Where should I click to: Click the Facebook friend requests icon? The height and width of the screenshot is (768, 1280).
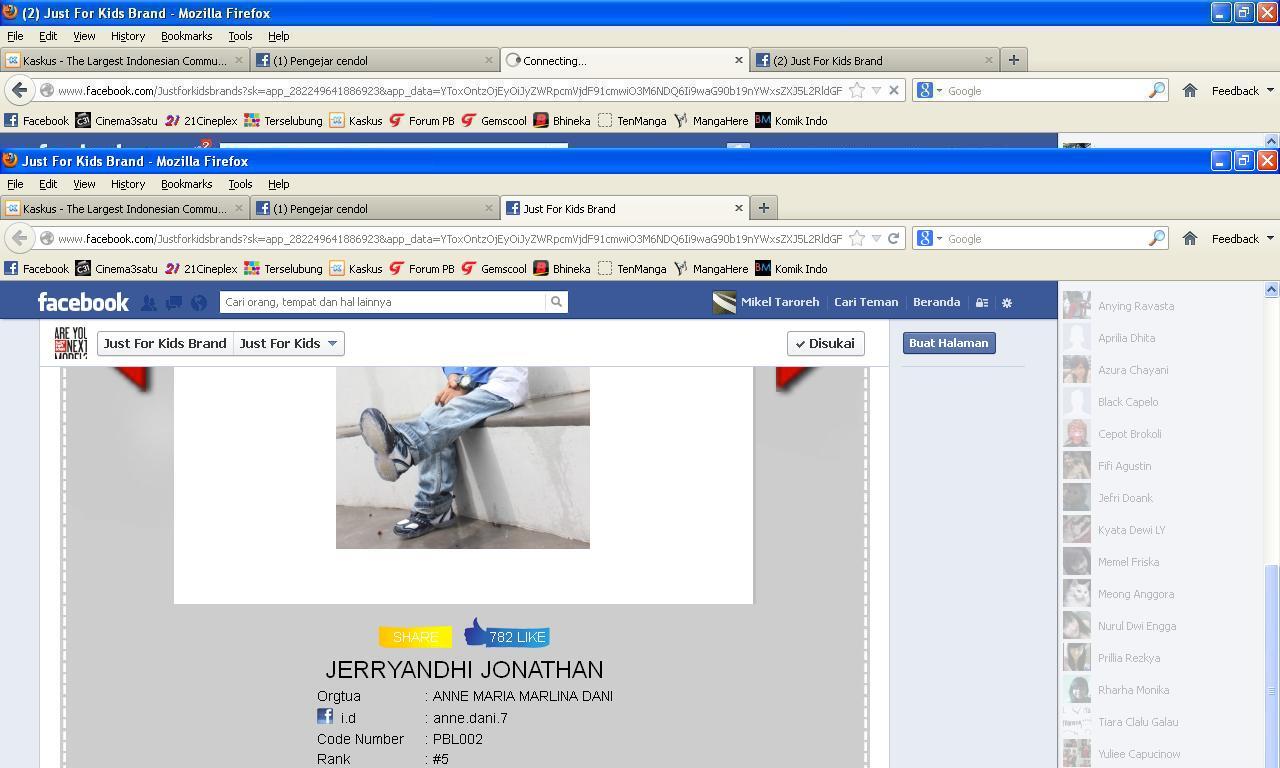pos(148,302)
